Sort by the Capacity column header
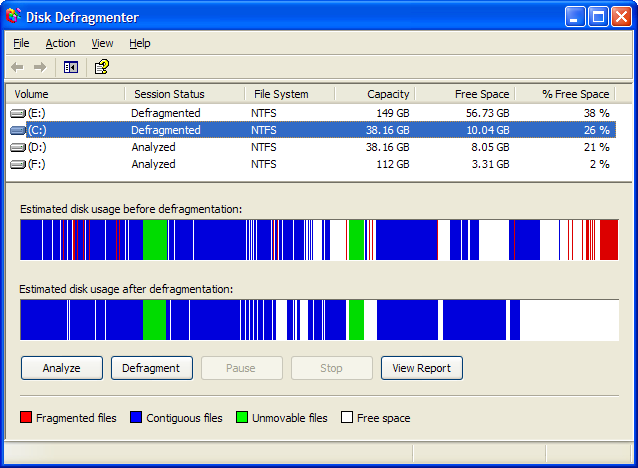Image resolution: width=638 pixels, height=468 pixels. click(374, 94)
